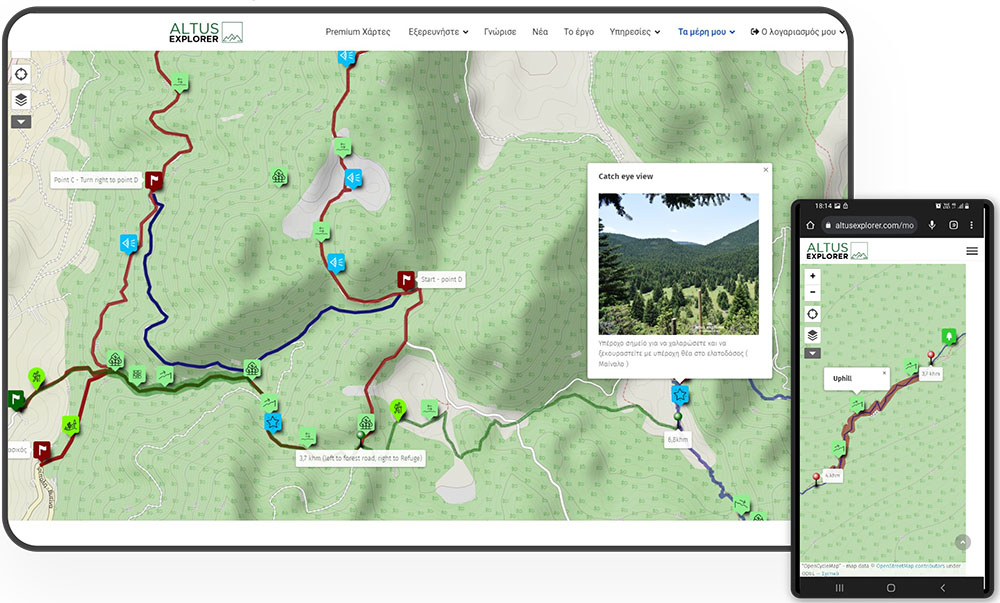Open Το έργο menu item
This screenshot has height=603, width=1000.
pyautogui.click(x=578, y=32)
